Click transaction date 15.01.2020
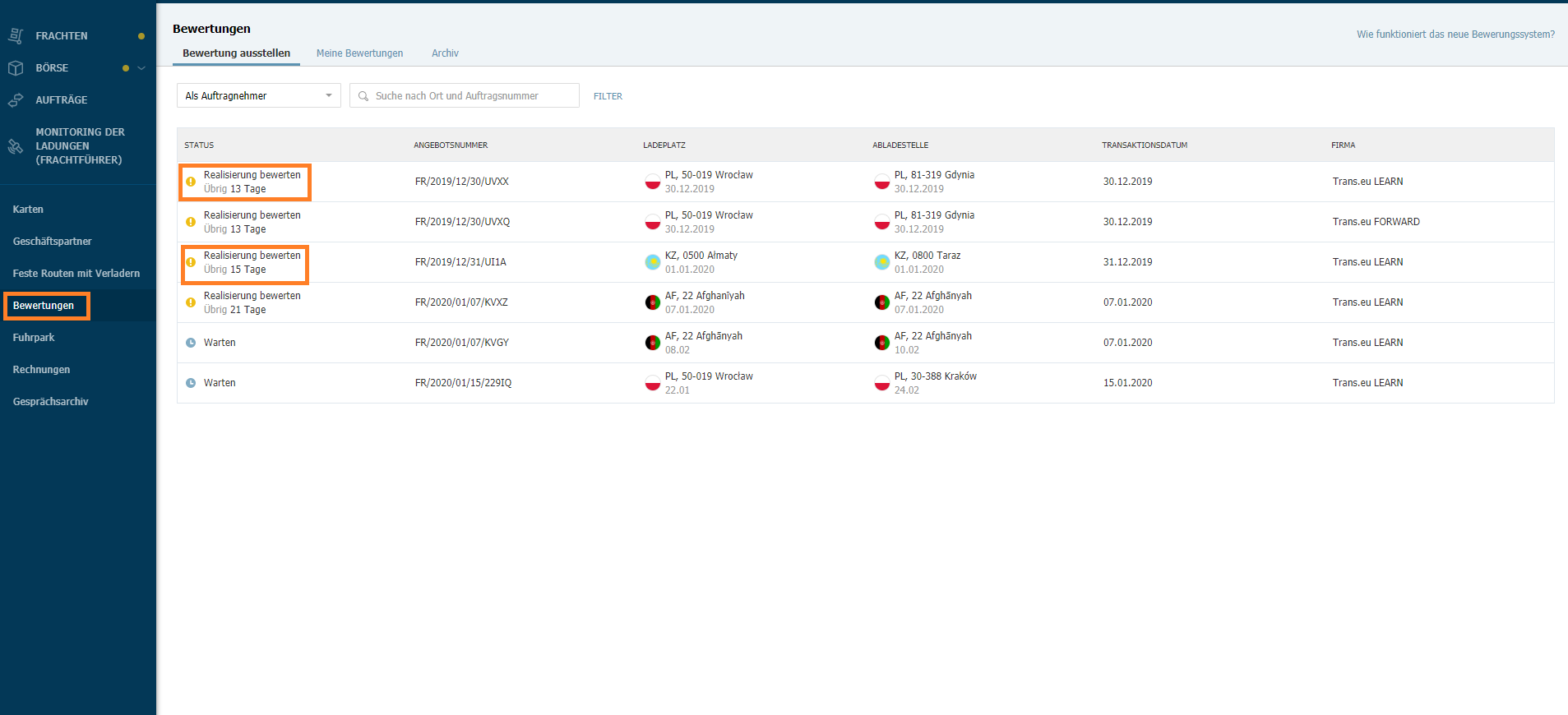Screen dimensions: 1568x715 pos(1127,383)
